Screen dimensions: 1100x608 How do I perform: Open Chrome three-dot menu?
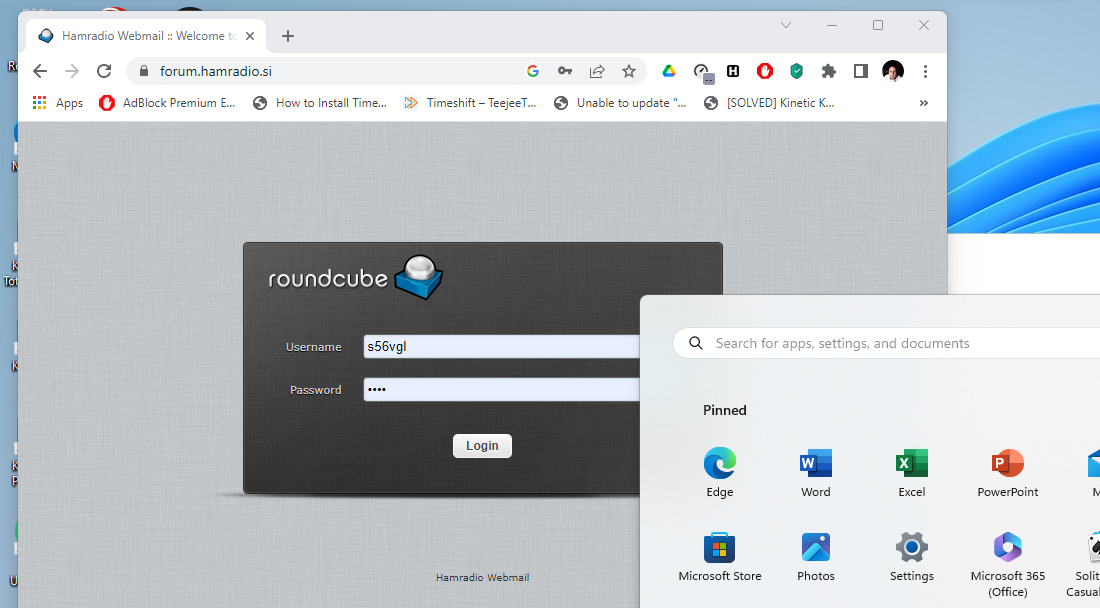[x=925, y=71]
